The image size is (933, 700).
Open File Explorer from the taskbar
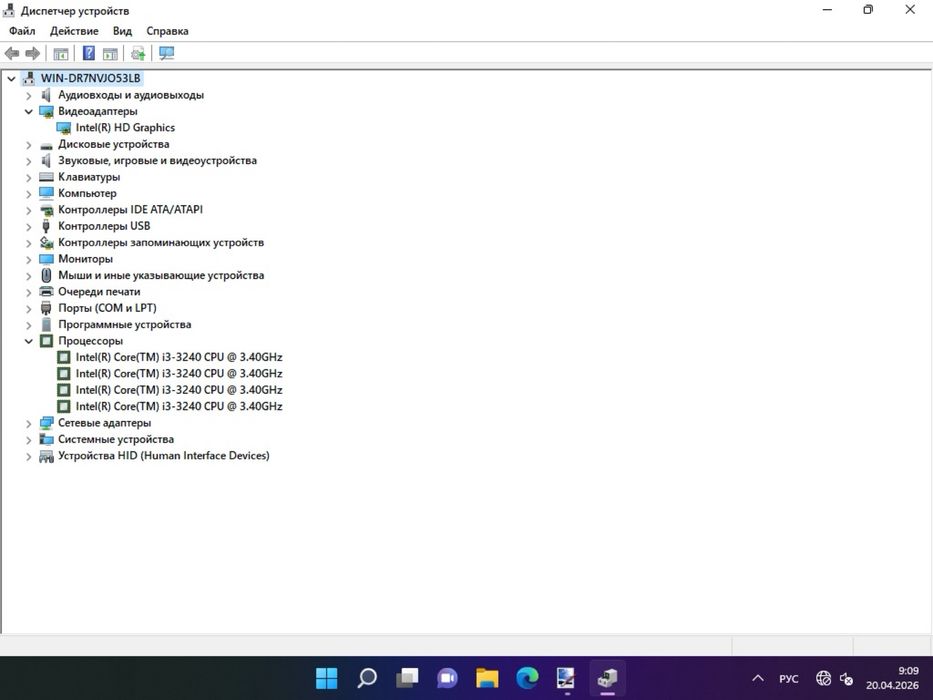(x=487, y=677)
